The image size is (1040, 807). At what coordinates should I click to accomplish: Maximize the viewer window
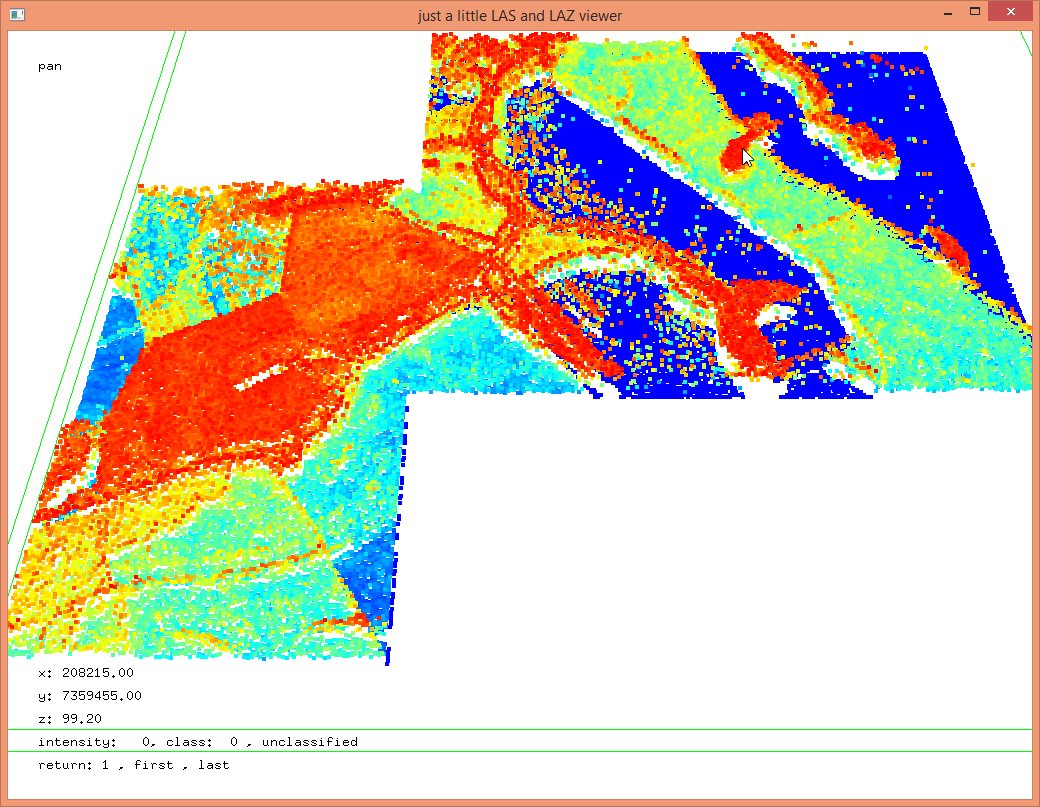click(974, 12)
